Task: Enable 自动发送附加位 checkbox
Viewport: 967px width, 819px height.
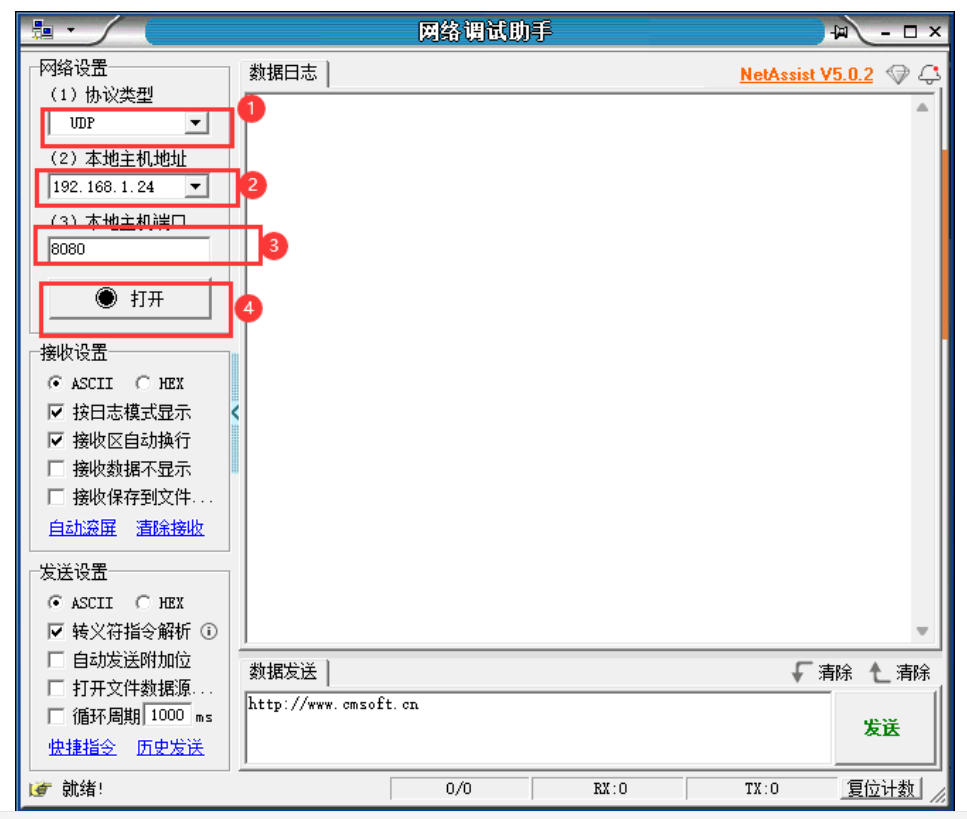Action: click(x=56, y=660)
